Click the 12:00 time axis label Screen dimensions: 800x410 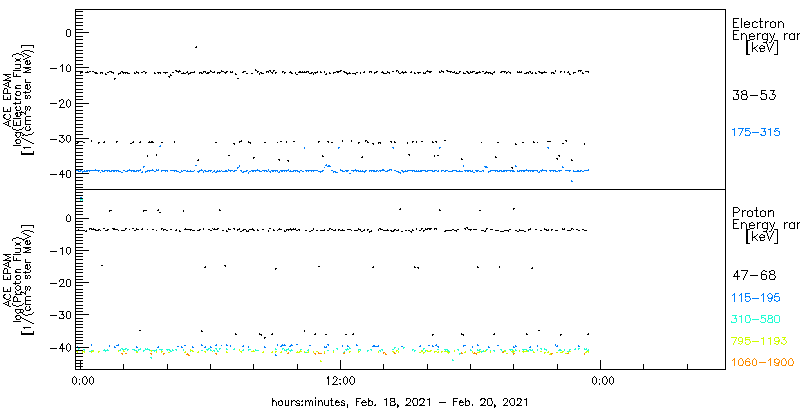(x=341, y=381)
